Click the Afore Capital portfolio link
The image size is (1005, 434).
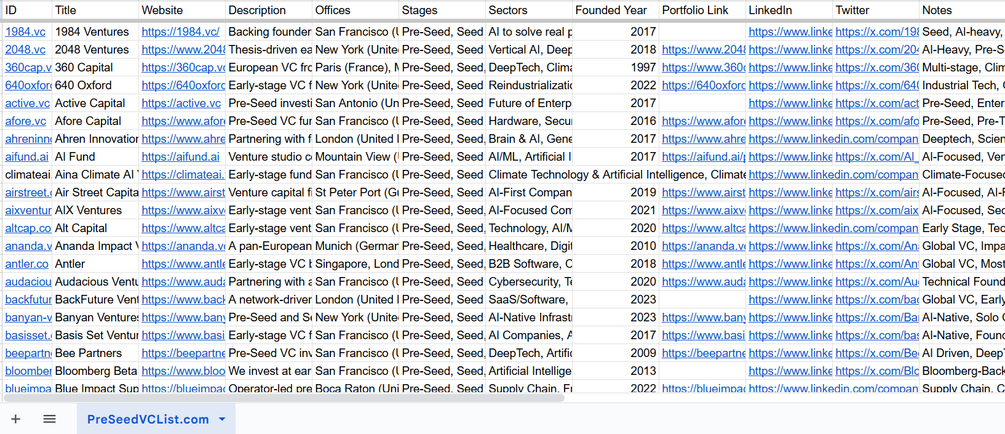[703, 121]
